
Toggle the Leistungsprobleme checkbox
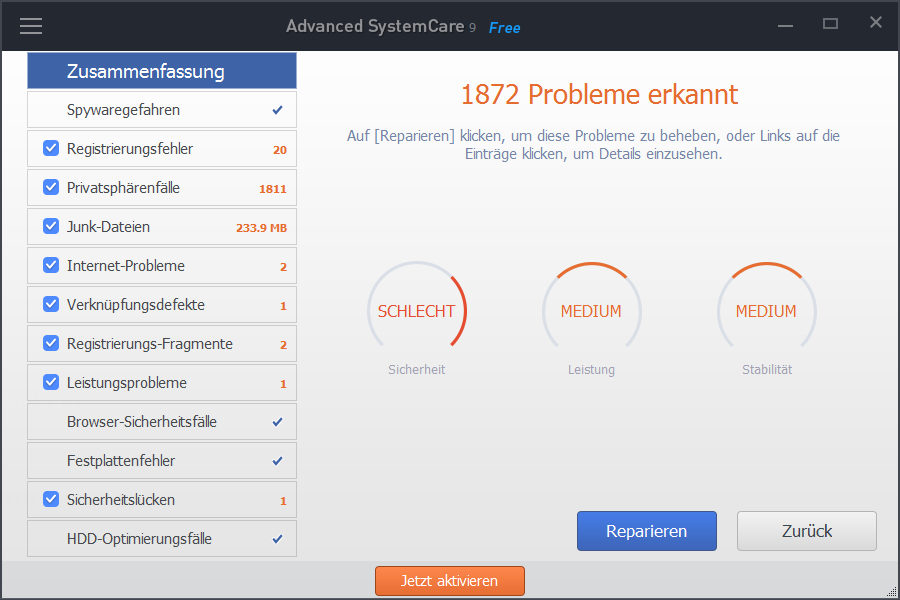pyautogui.click(x=51, y=382)
